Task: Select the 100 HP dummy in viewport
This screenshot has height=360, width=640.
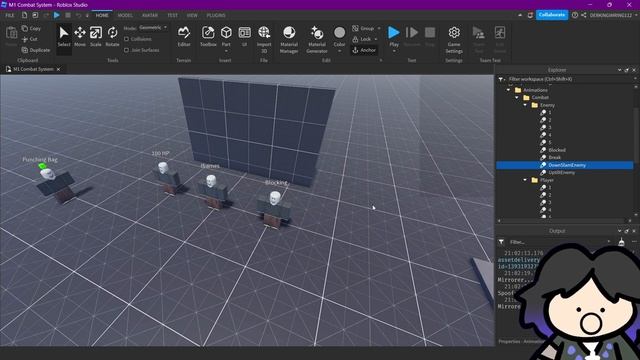Action: (167, 177)
